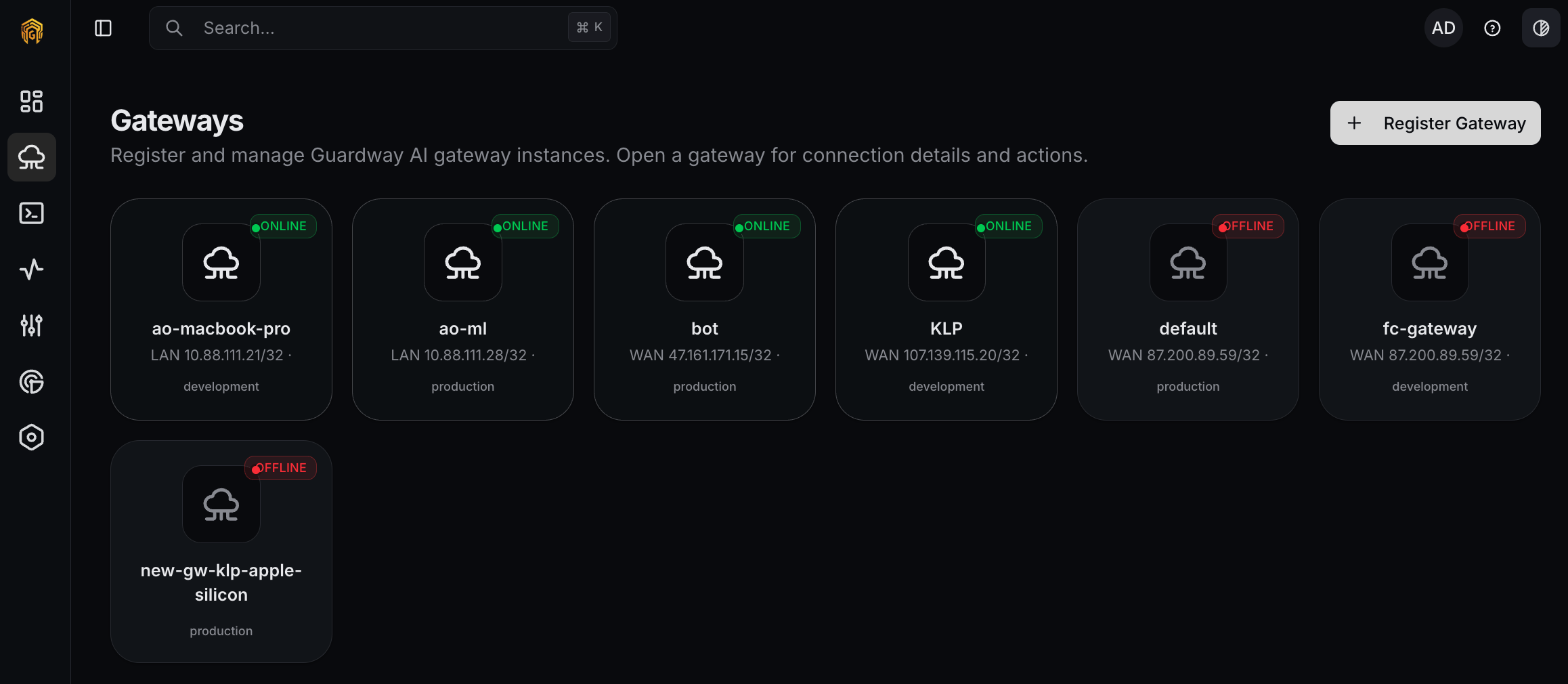The height and width of the screenshot is (684, 1568).
Task: Toggle the sidebar panel icon
Action: (x=103, y=28)
